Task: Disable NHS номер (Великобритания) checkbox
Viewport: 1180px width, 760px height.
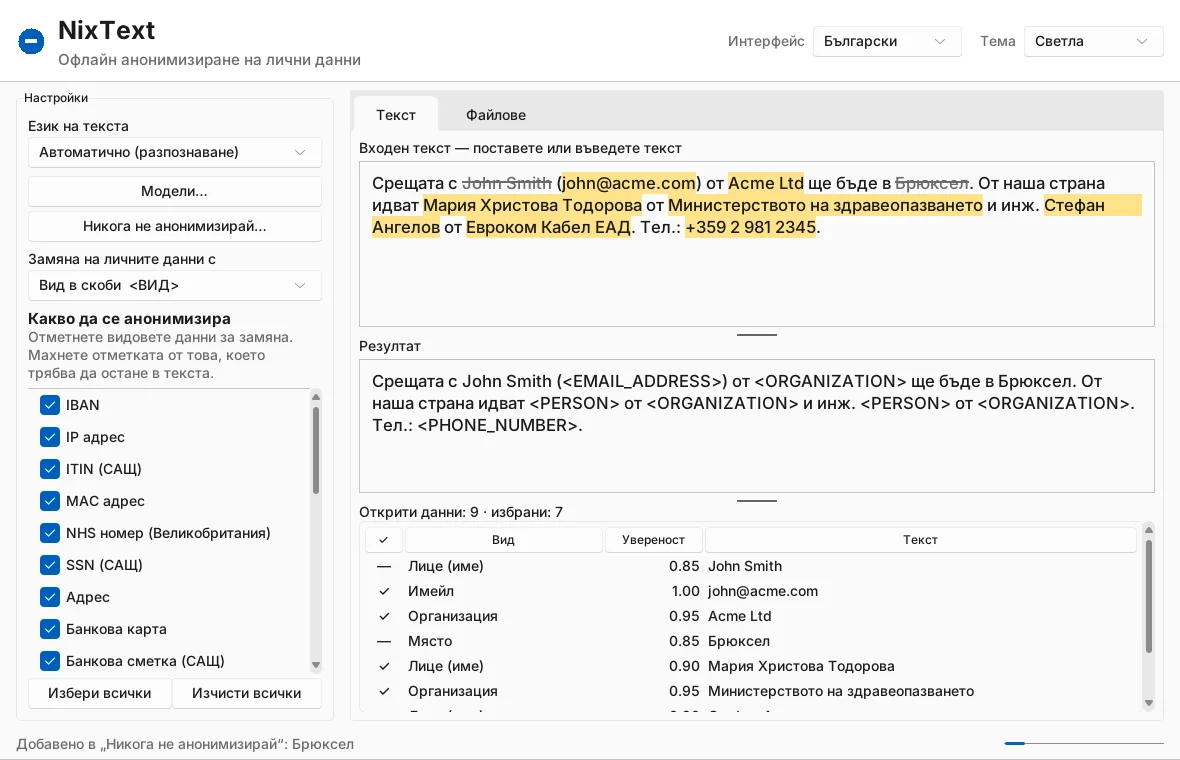Action: [x=50, y=533]
